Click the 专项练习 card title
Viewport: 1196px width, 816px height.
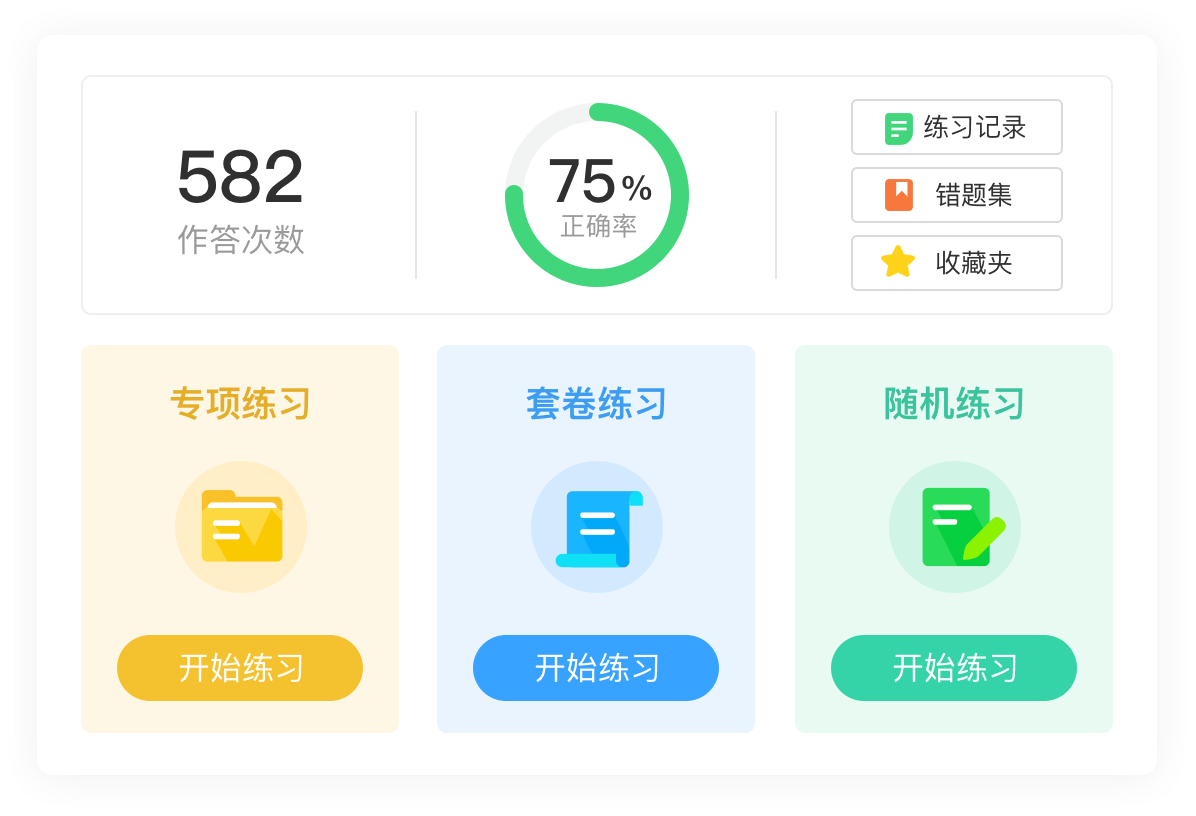click(x=240, y=404)
